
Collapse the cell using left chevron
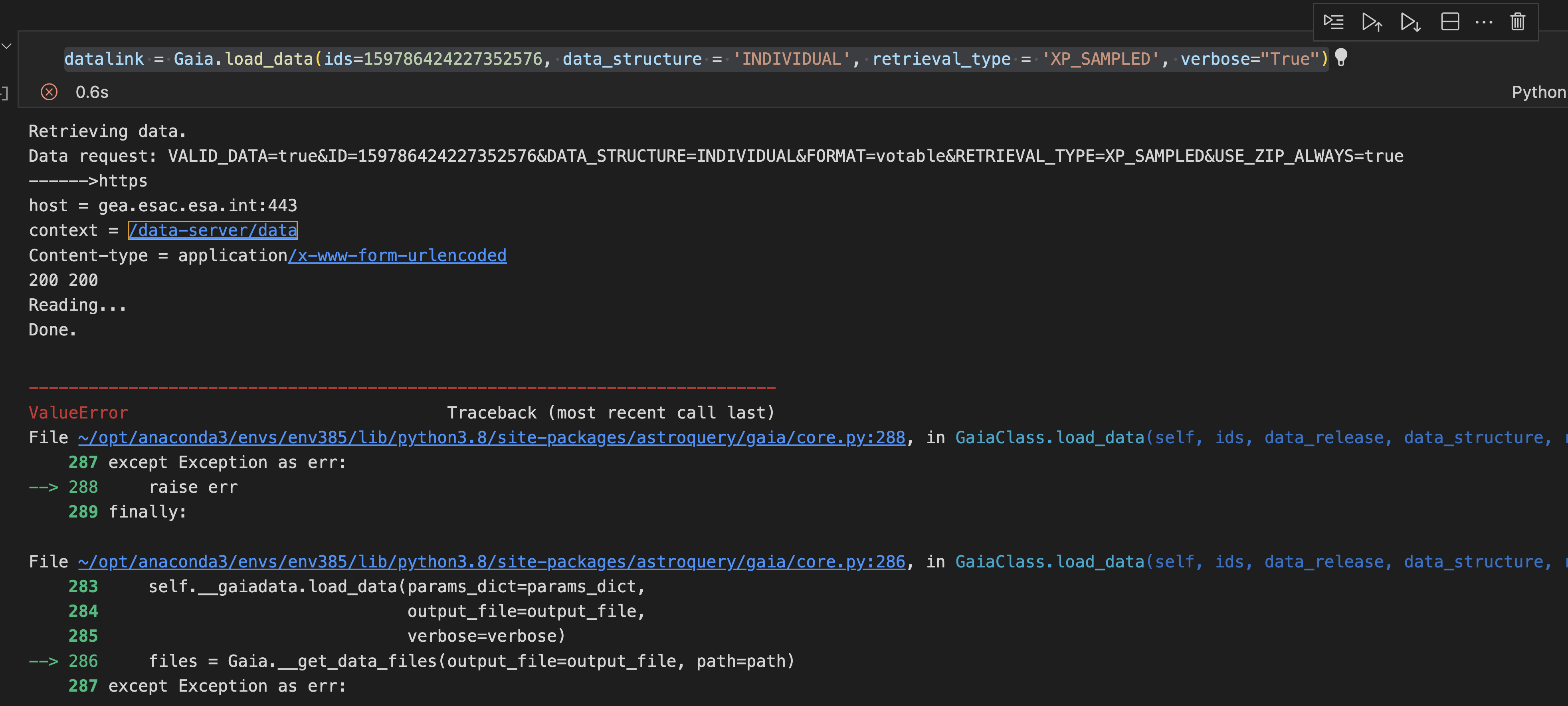coord(7,46)
